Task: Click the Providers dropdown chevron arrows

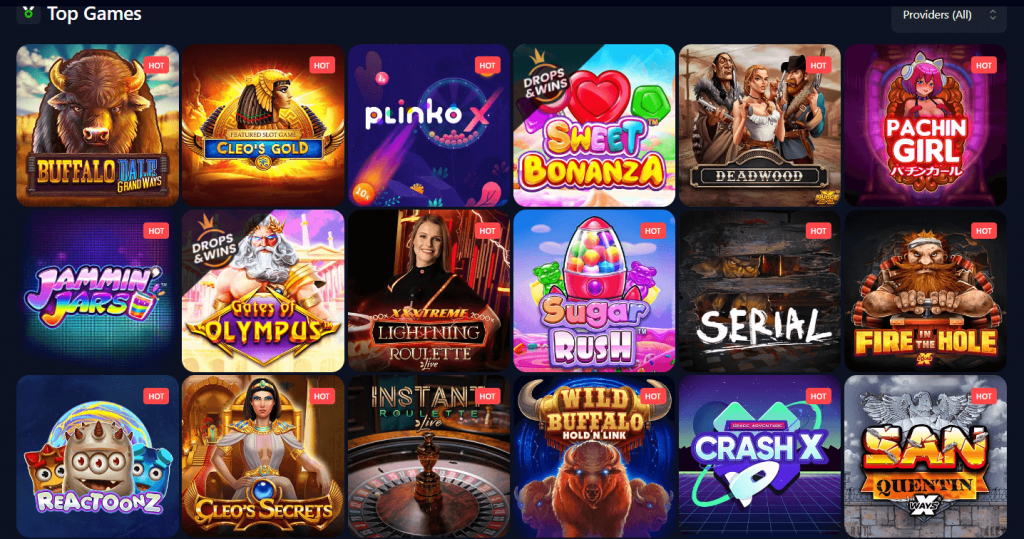Action: (x=993, y=14)
